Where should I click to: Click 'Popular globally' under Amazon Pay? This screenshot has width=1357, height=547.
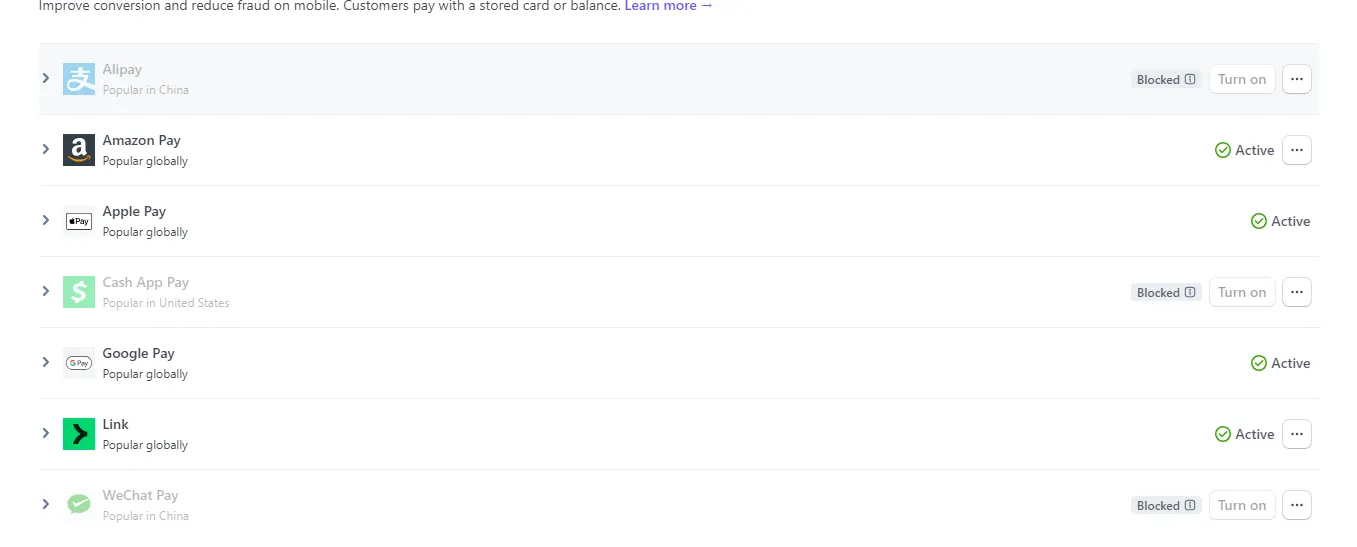click(x=145, y=161)
